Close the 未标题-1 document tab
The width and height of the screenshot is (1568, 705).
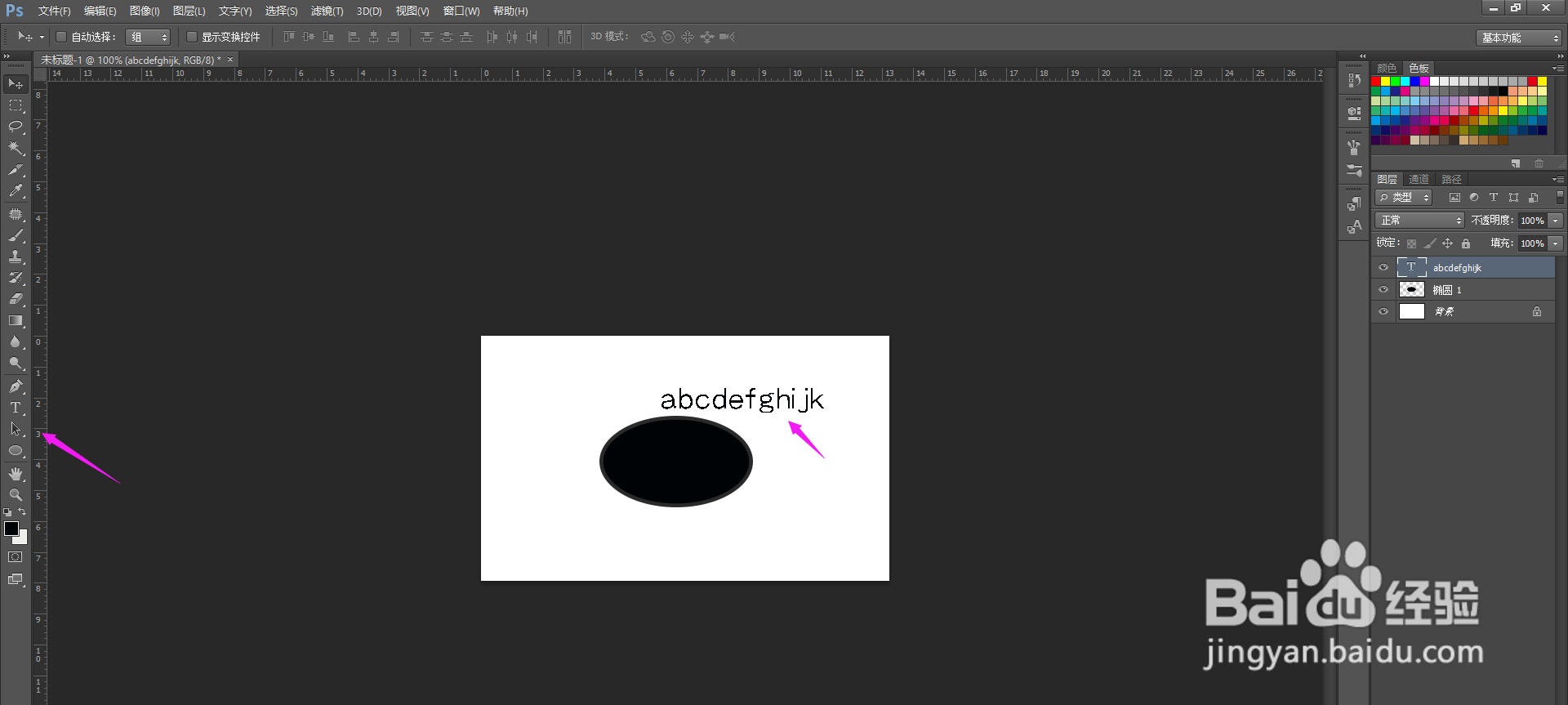230,60
